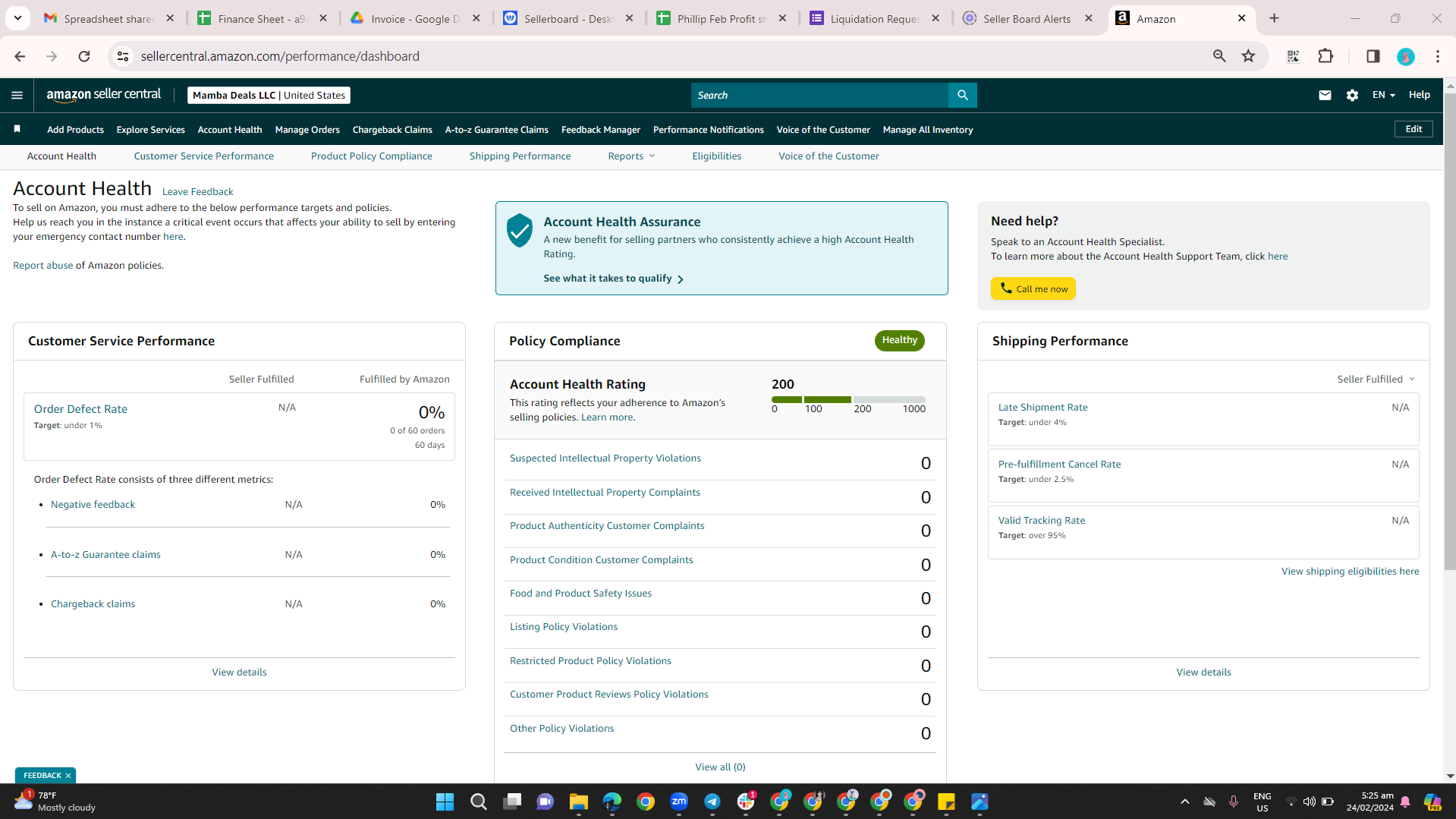This screenshot has width=1456, height=819.
Task: Click the bookmark flag icon in the favorites bar
Action: point(17,129)
